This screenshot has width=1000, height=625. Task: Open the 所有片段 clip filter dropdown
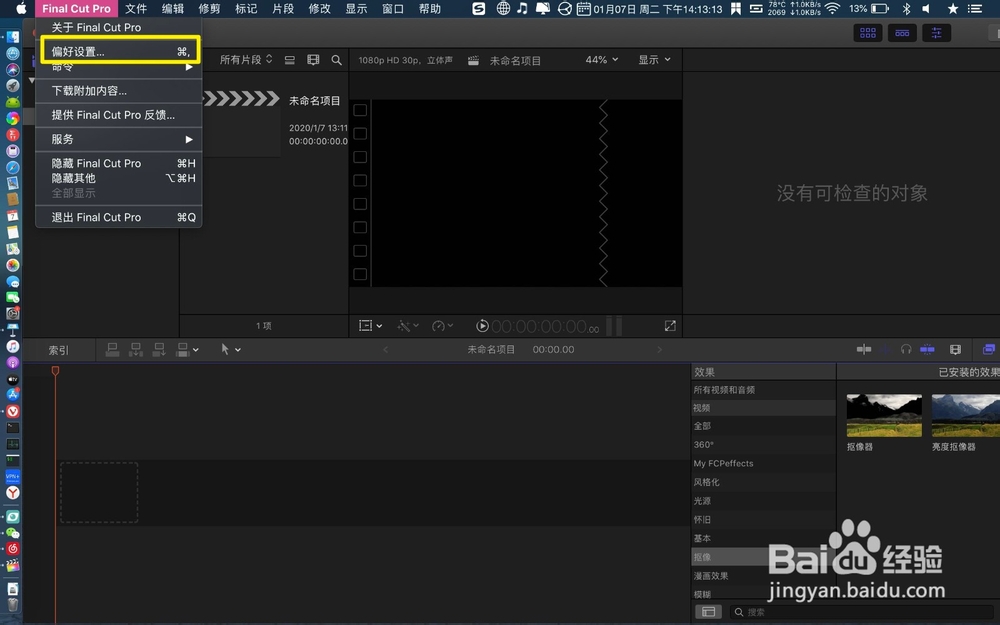coord(246,59)
